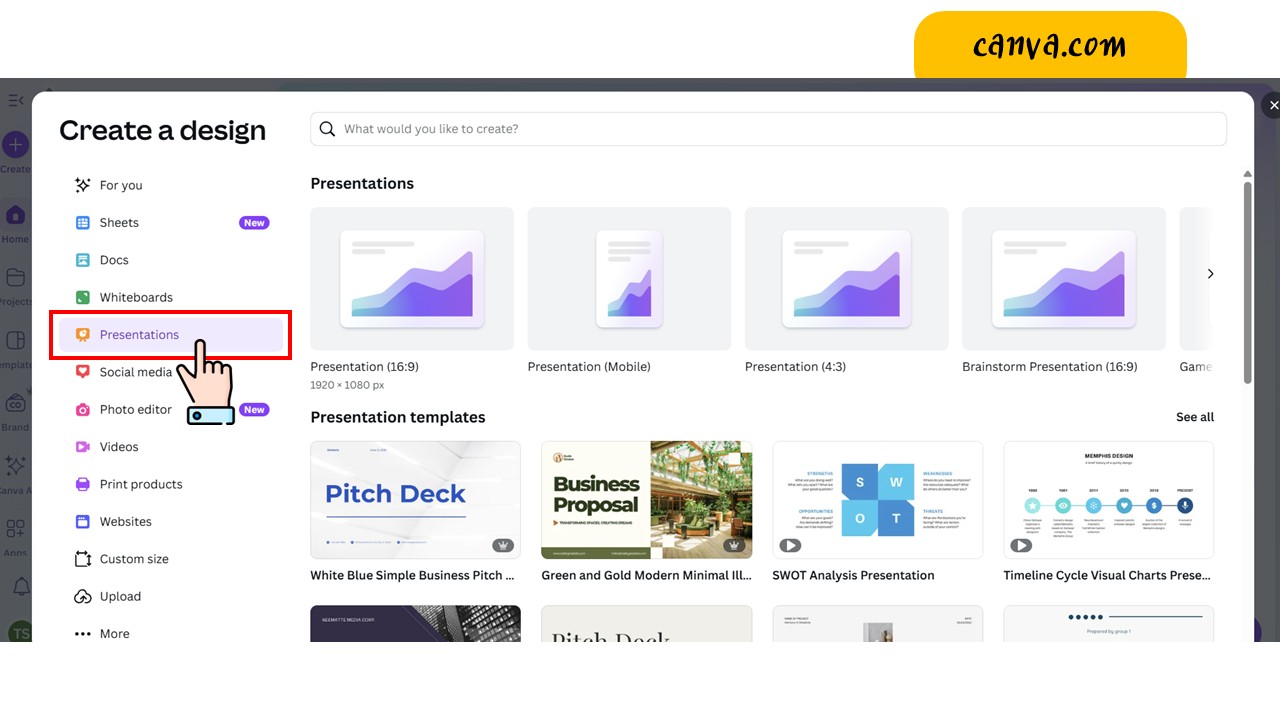Screen dimensions: 1280x720
Task: Click the Websites icon
Action: click(x=83, y=522)
